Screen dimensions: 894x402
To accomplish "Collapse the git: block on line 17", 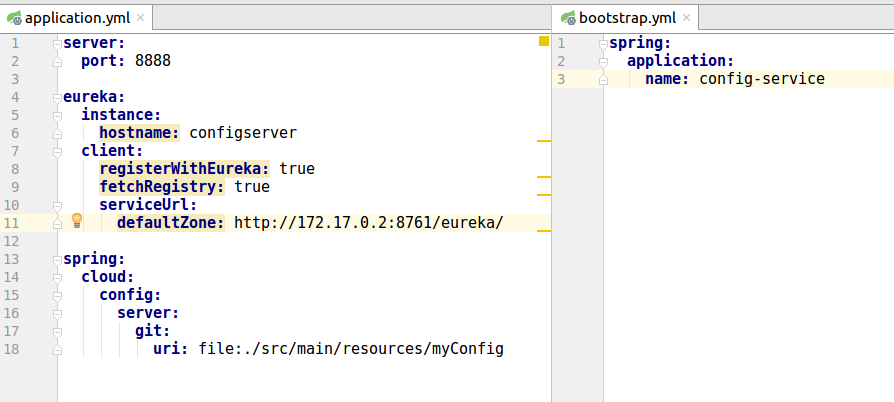I will coord(57,331).
